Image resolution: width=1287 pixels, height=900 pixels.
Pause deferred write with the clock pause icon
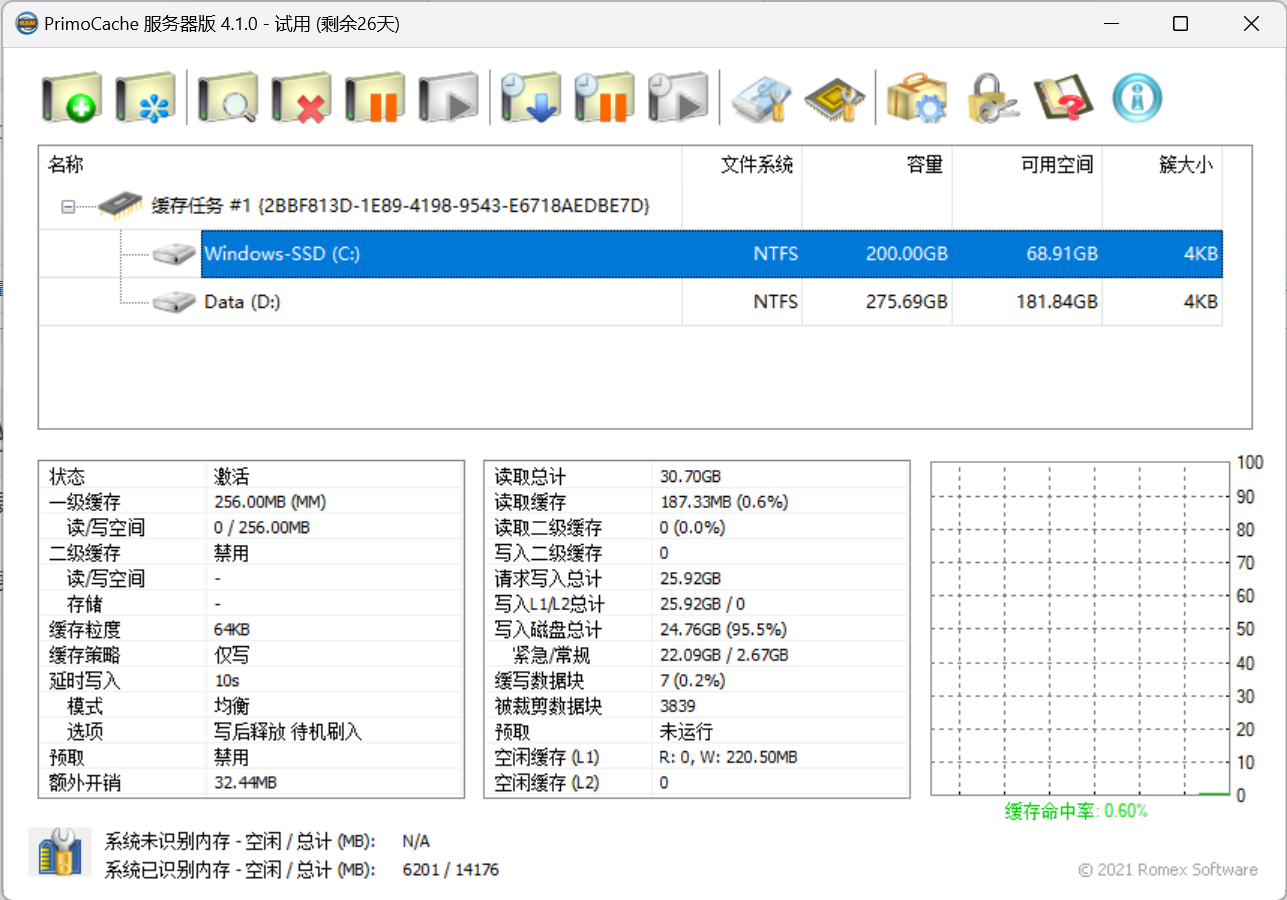[x=604, y=98]
